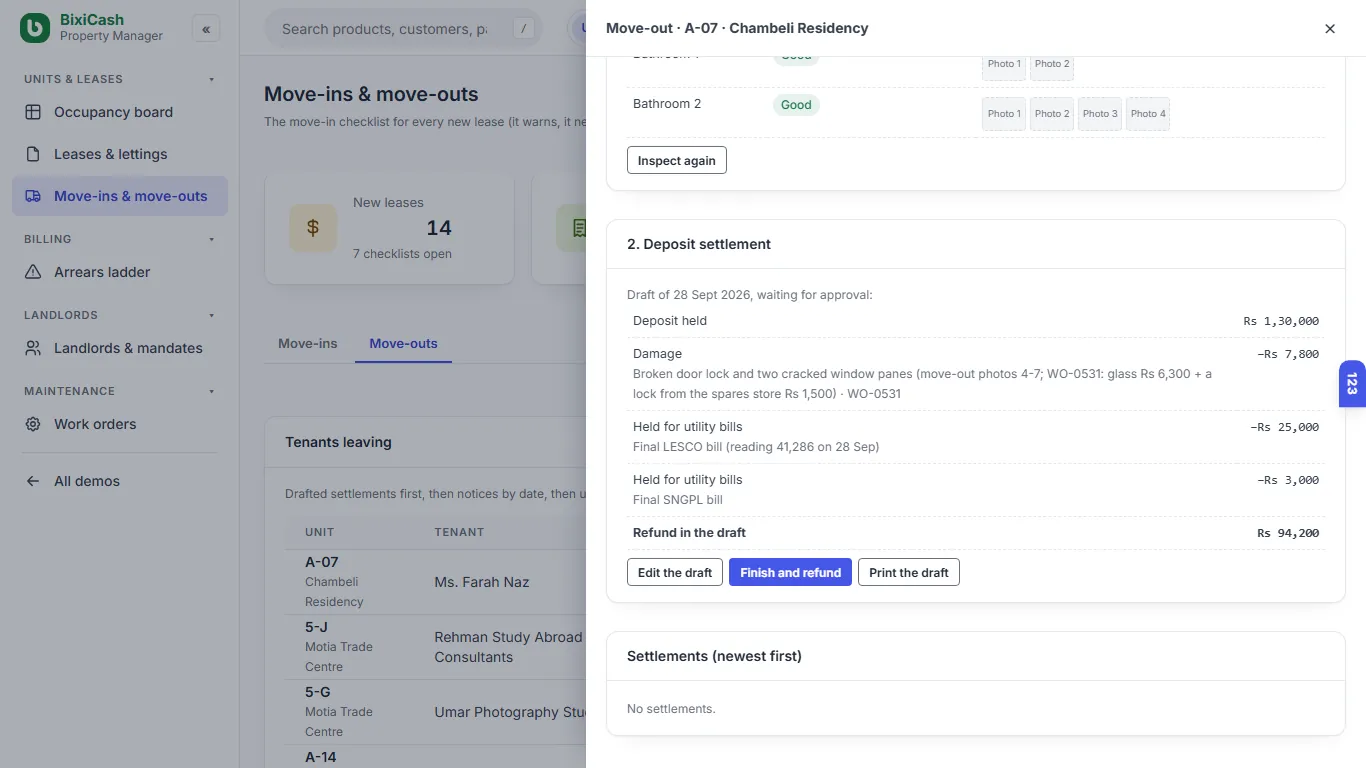The image size is (1366, 768).
Task: Click the Edit the draft button
Action: pyautogui.click(x=675, y=572)
